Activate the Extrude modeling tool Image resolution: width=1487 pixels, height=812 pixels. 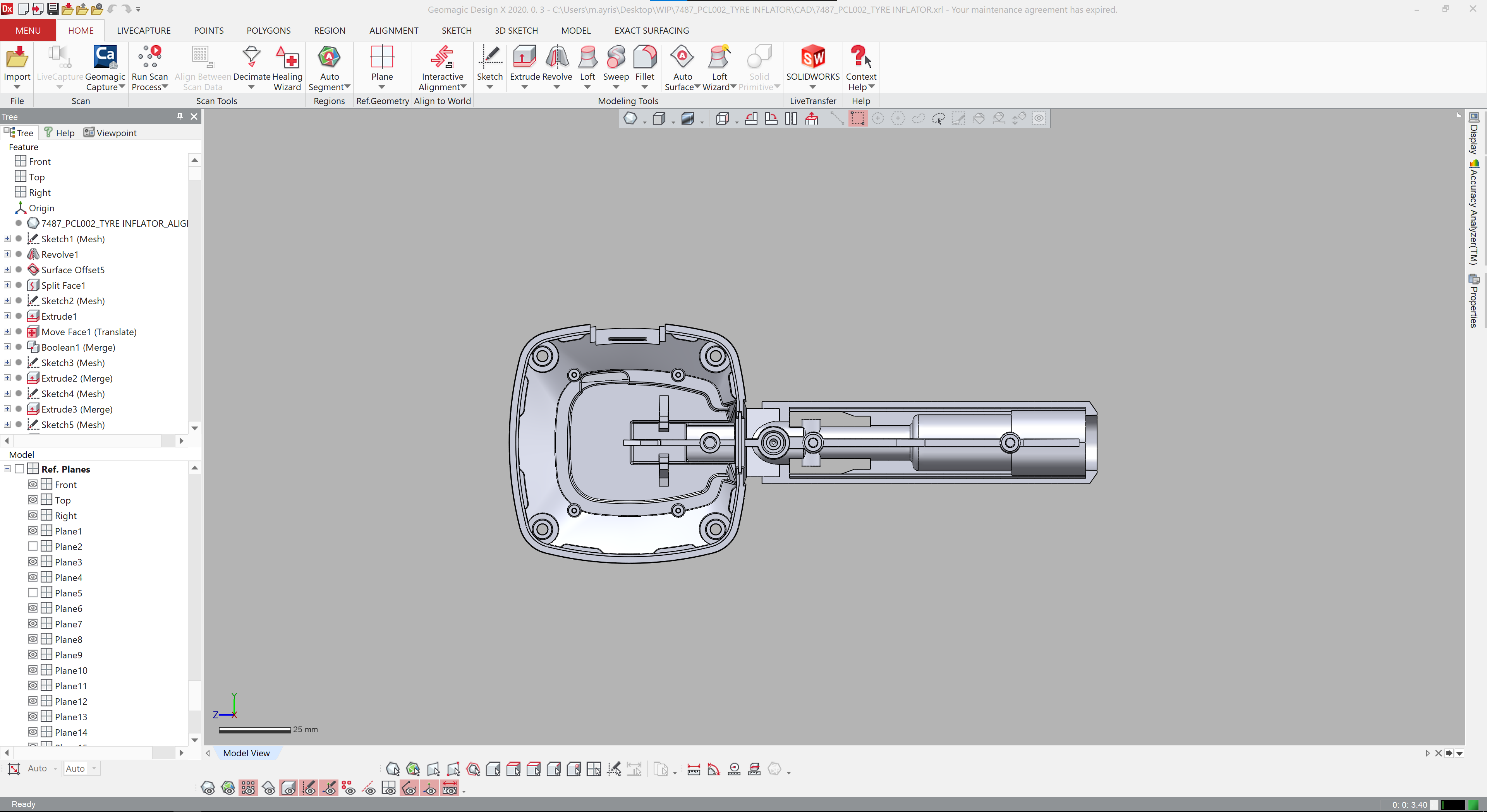(x=524, y=63)
